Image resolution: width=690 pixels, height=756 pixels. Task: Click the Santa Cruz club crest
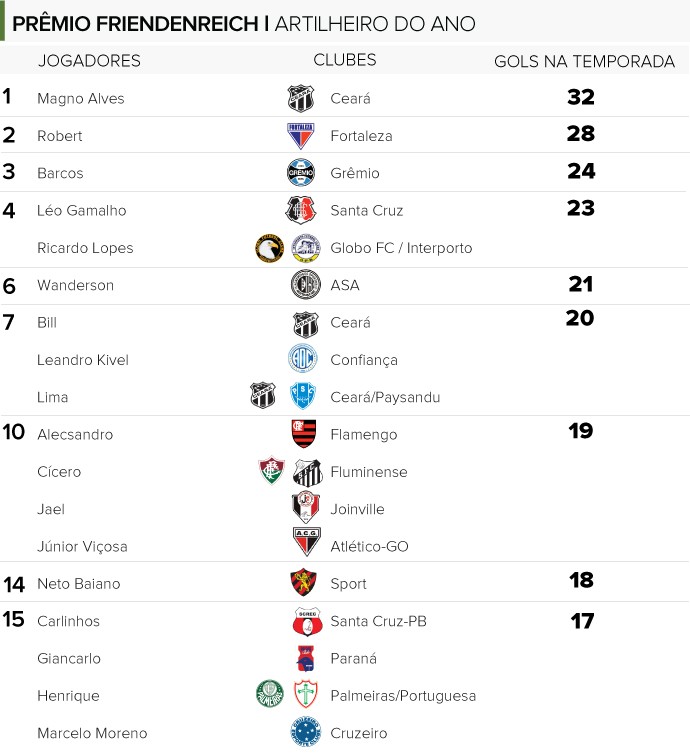pyautogui.click(x=301, y=210)
